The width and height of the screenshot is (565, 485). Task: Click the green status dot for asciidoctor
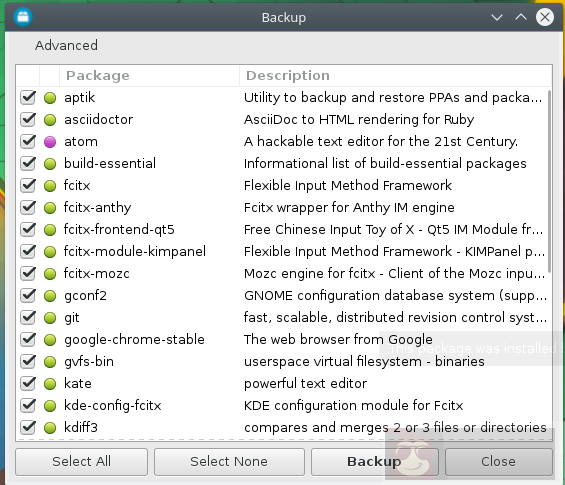point(50,120)
